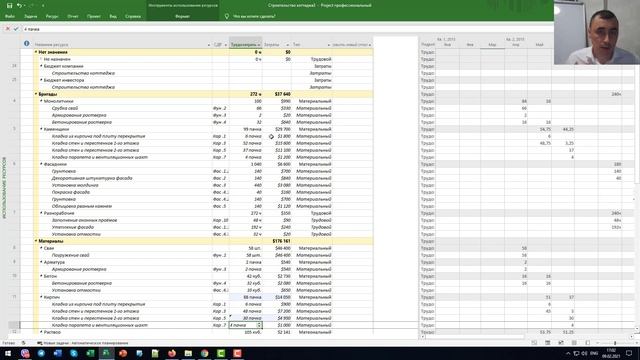
Task: Click the volume tray icon
Action: pos(584,353)
